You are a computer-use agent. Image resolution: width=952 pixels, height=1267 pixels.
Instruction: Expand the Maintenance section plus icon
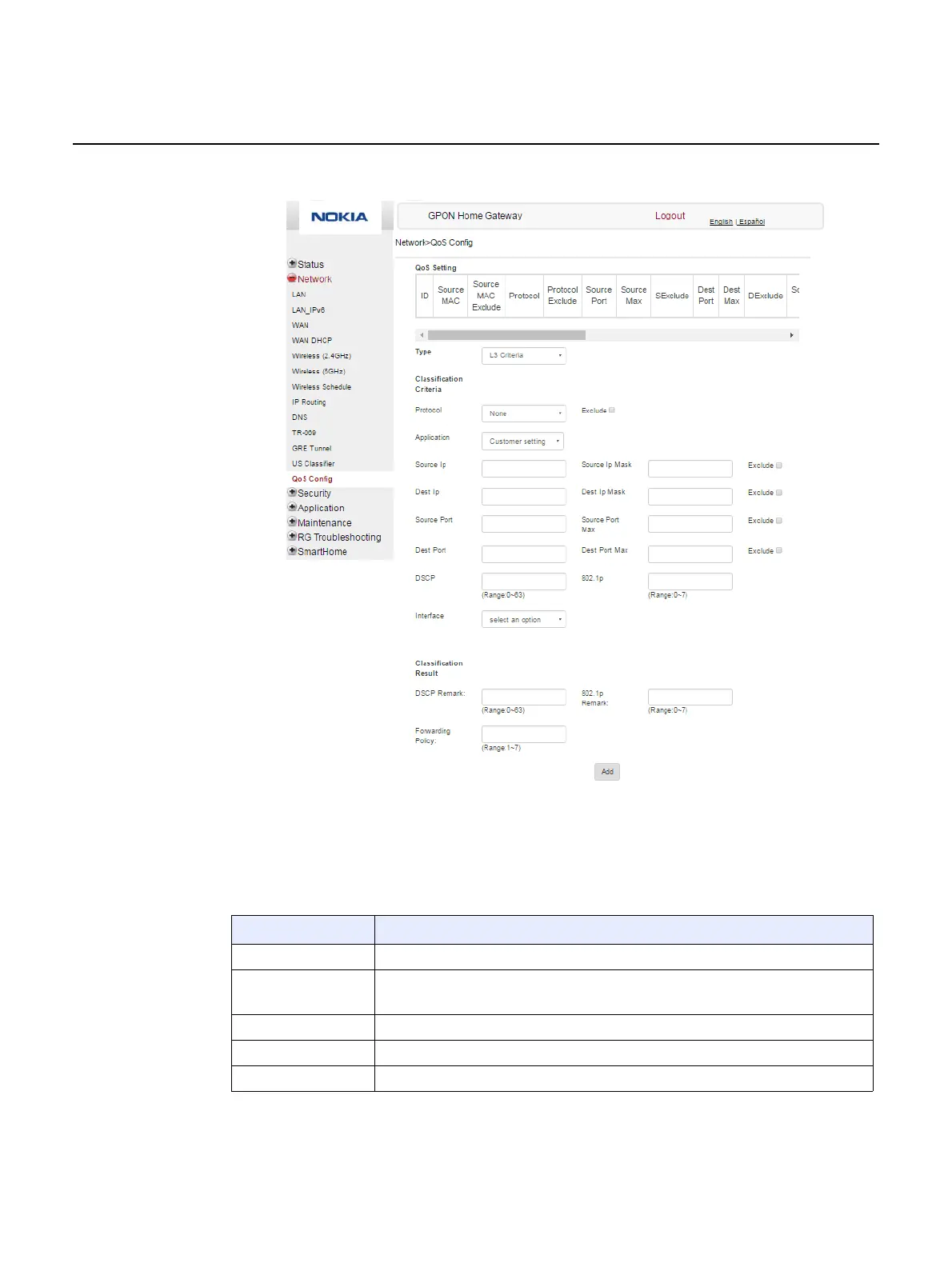coord(292,522)
